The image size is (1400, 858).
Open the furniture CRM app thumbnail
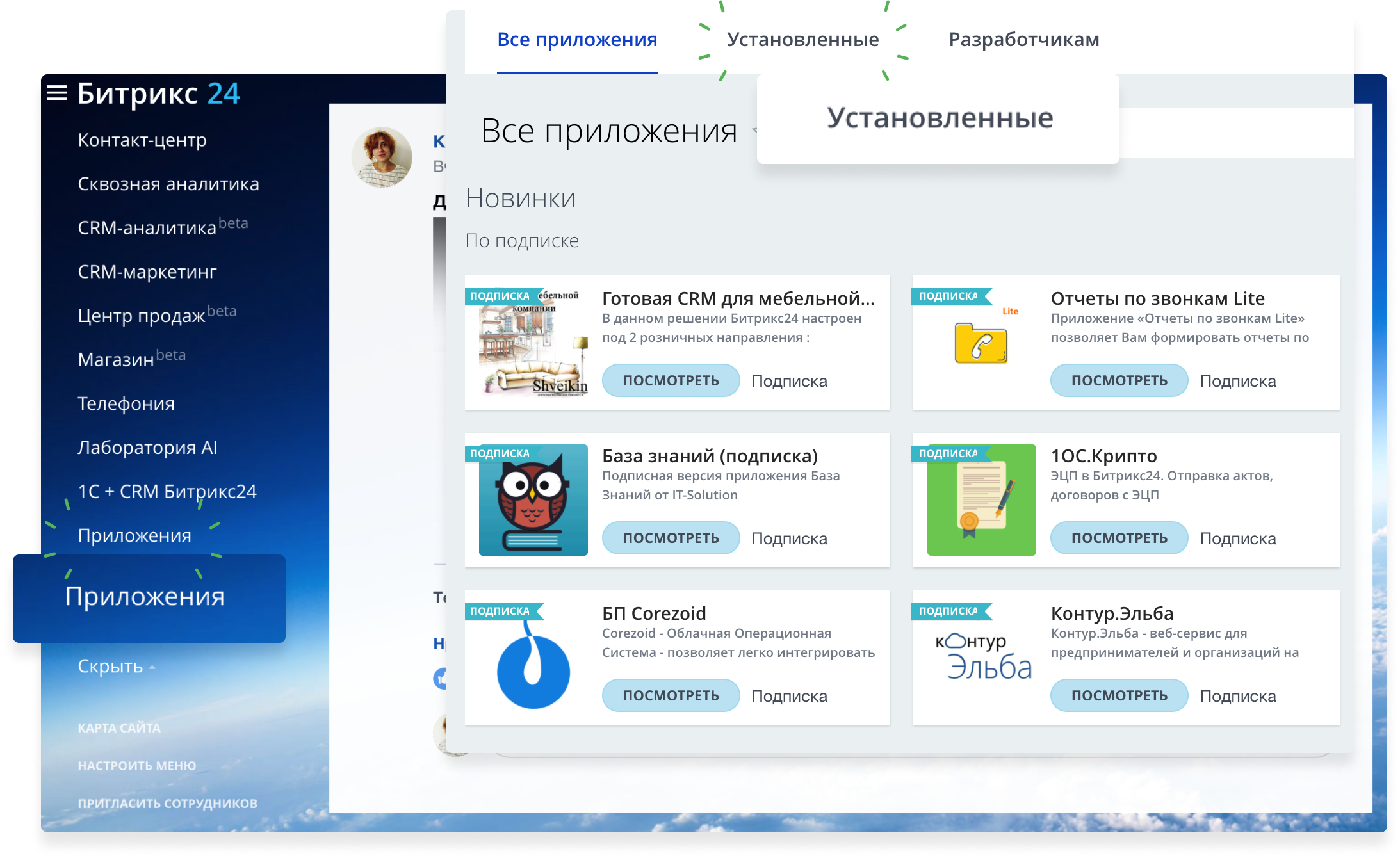tap(533, 344)
